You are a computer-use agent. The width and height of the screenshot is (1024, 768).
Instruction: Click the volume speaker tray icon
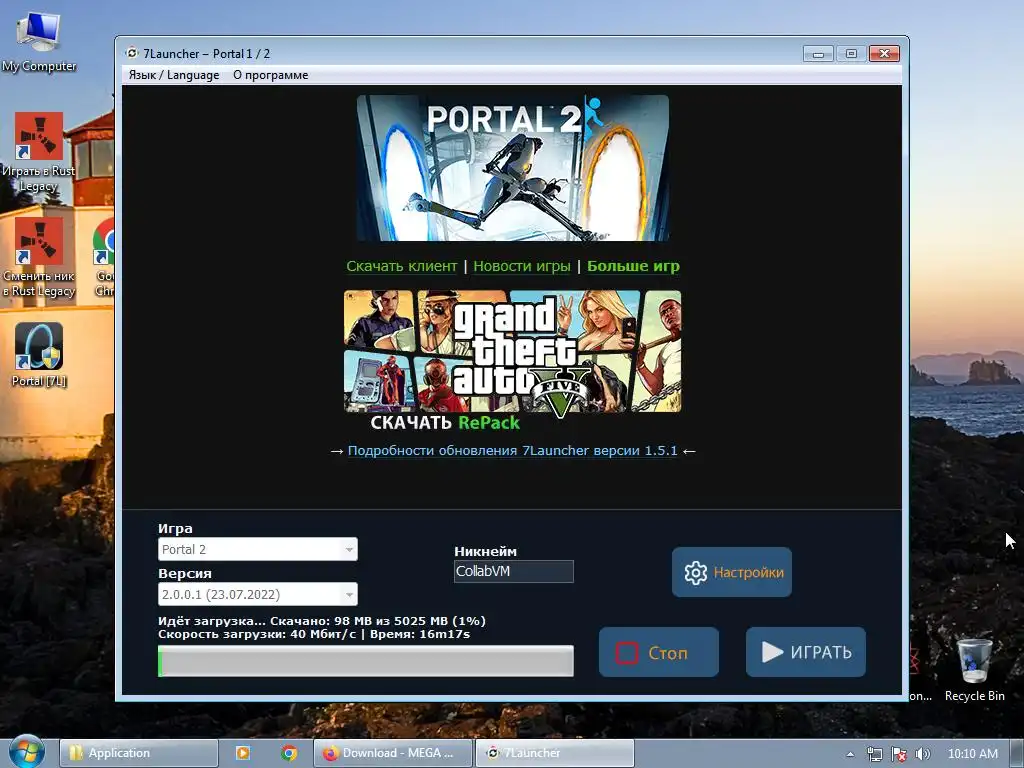[922, 754]
